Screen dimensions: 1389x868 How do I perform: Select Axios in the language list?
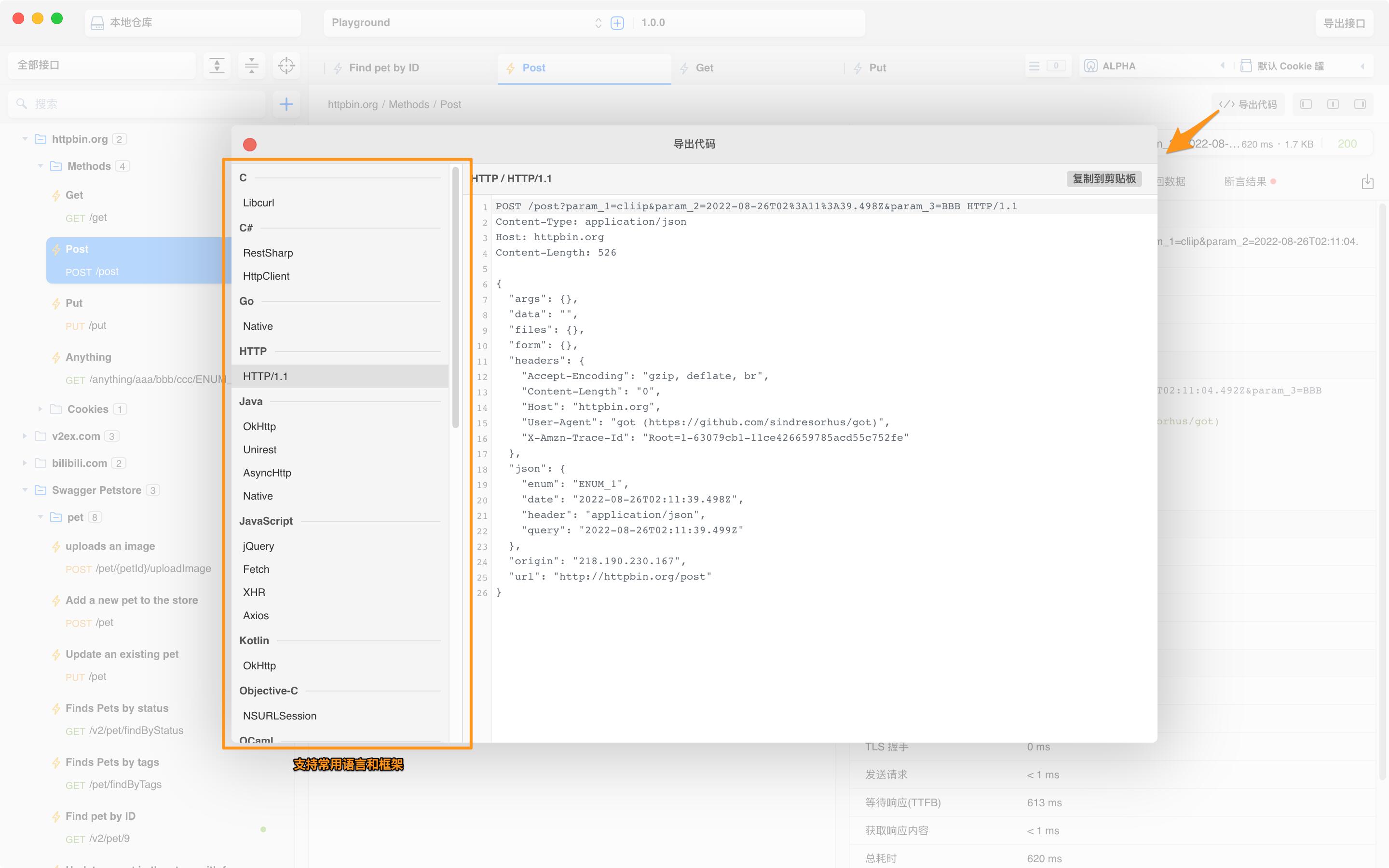(256, 615)
